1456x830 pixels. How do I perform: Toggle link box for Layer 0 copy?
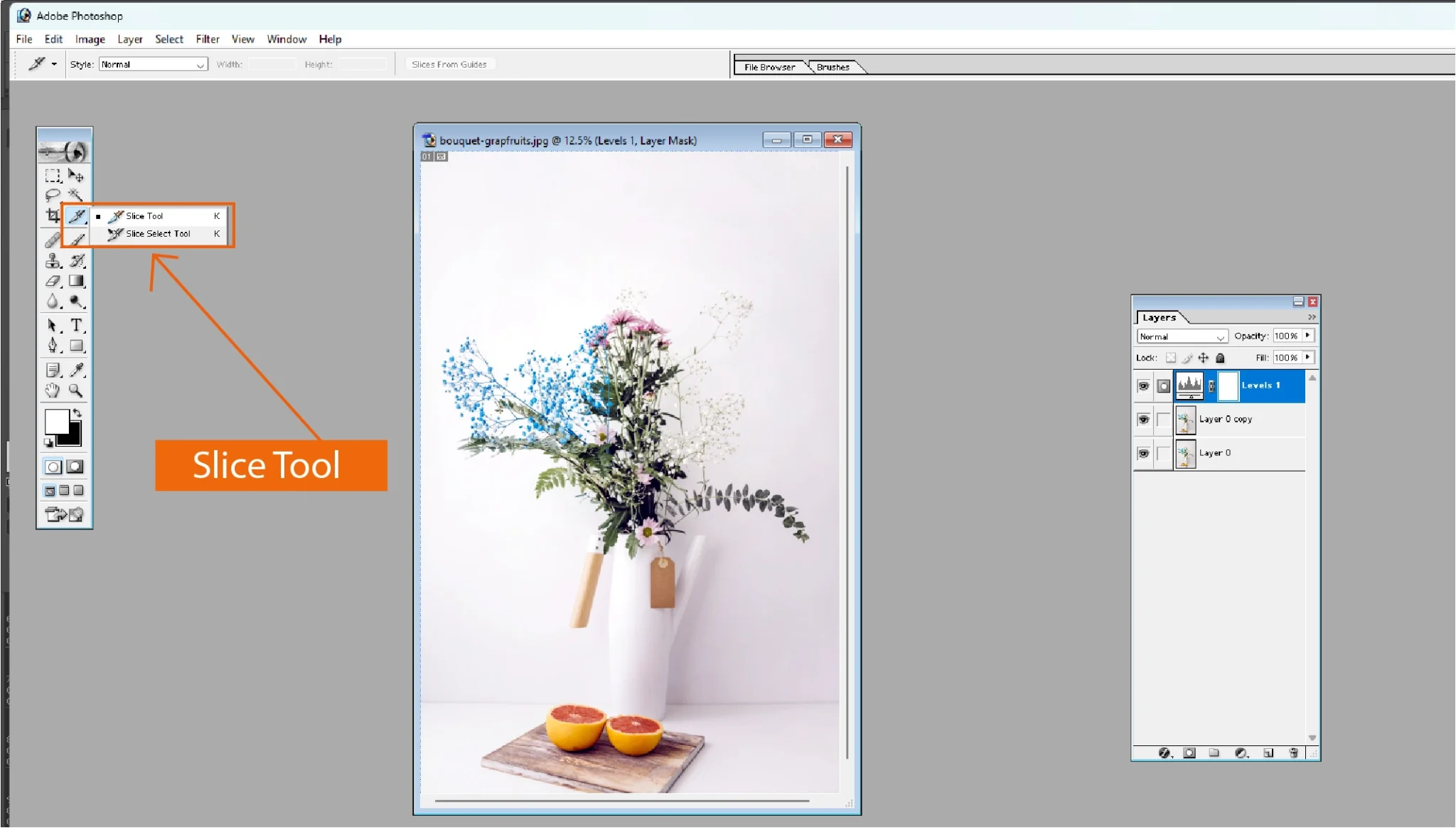point(1163,420)
